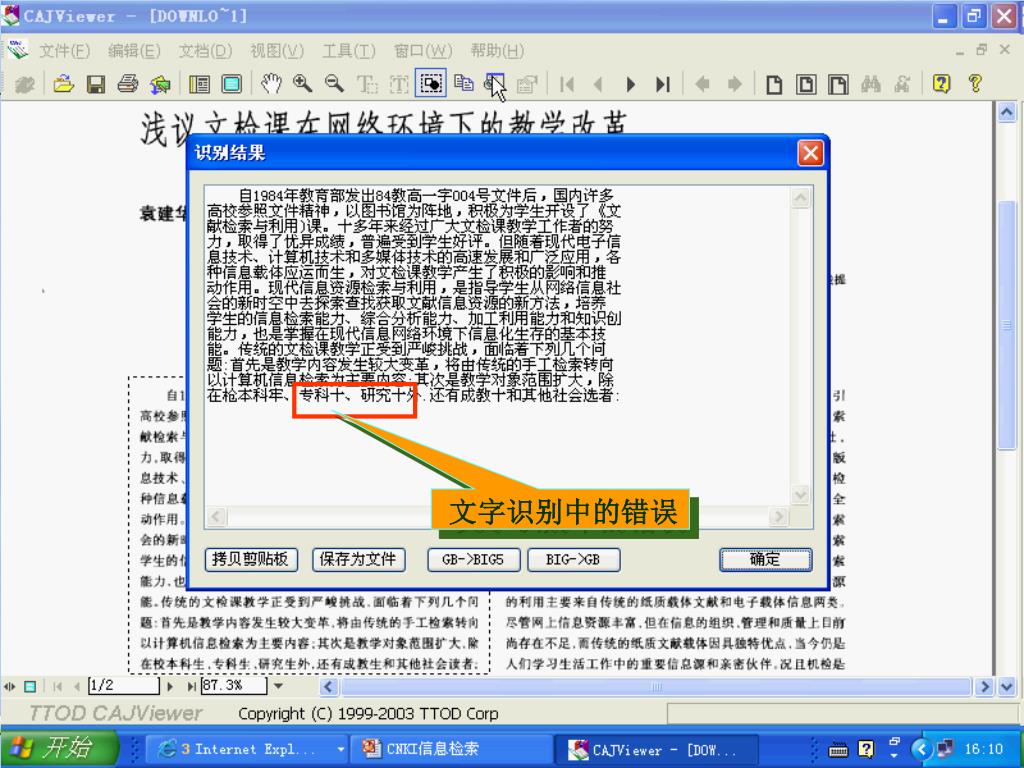Toggle the outline pane layout icon
The width and height of the screenshot is (1024, 768).
(x=199, y=84)
